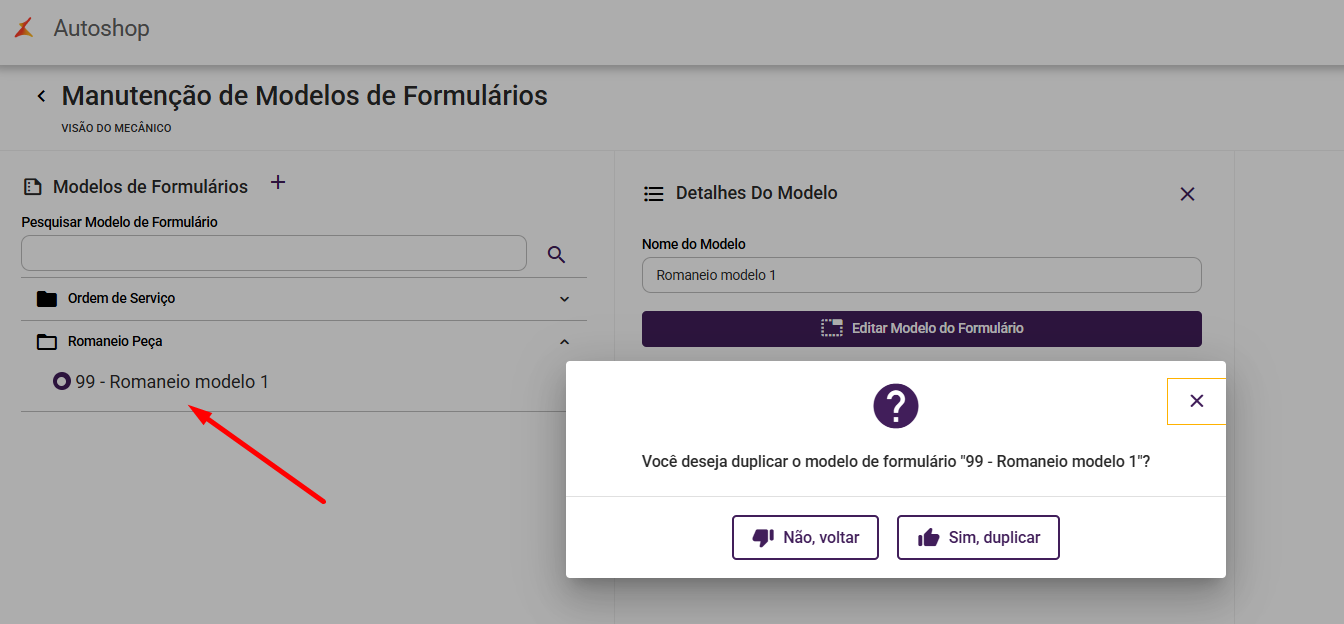1344x624 pixels.
Task: Confirm with Sim, duplicar button
Action: [977, 537]
